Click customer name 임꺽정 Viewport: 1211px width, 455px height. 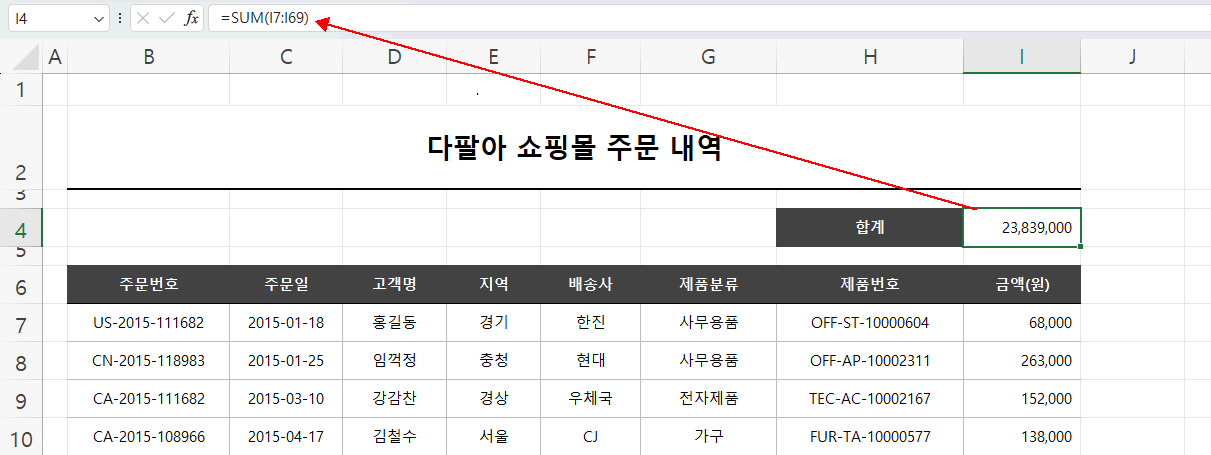[394, 361]
